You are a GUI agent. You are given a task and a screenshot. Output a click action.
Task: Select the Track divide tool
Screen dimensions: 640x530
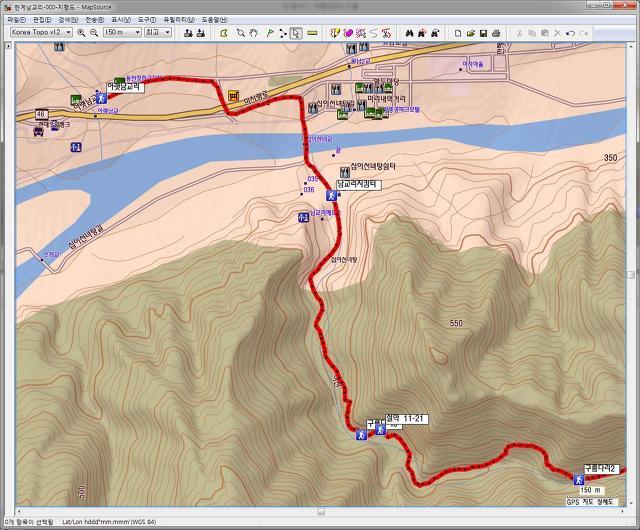pos(361,33)
